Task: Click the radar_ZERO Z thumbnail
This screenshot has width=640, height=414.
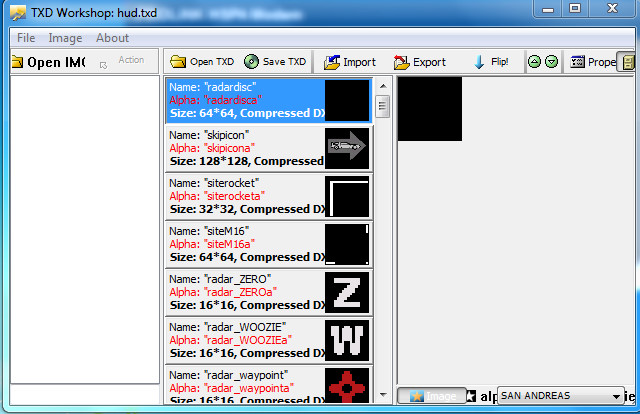Action: (x=347, y=292)
